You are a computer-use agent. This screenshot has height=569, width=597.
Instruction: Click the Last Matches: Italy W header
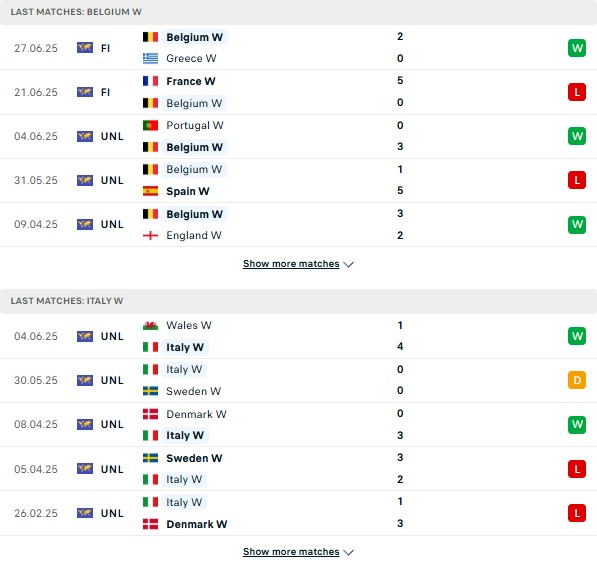[x=67, y=301]
